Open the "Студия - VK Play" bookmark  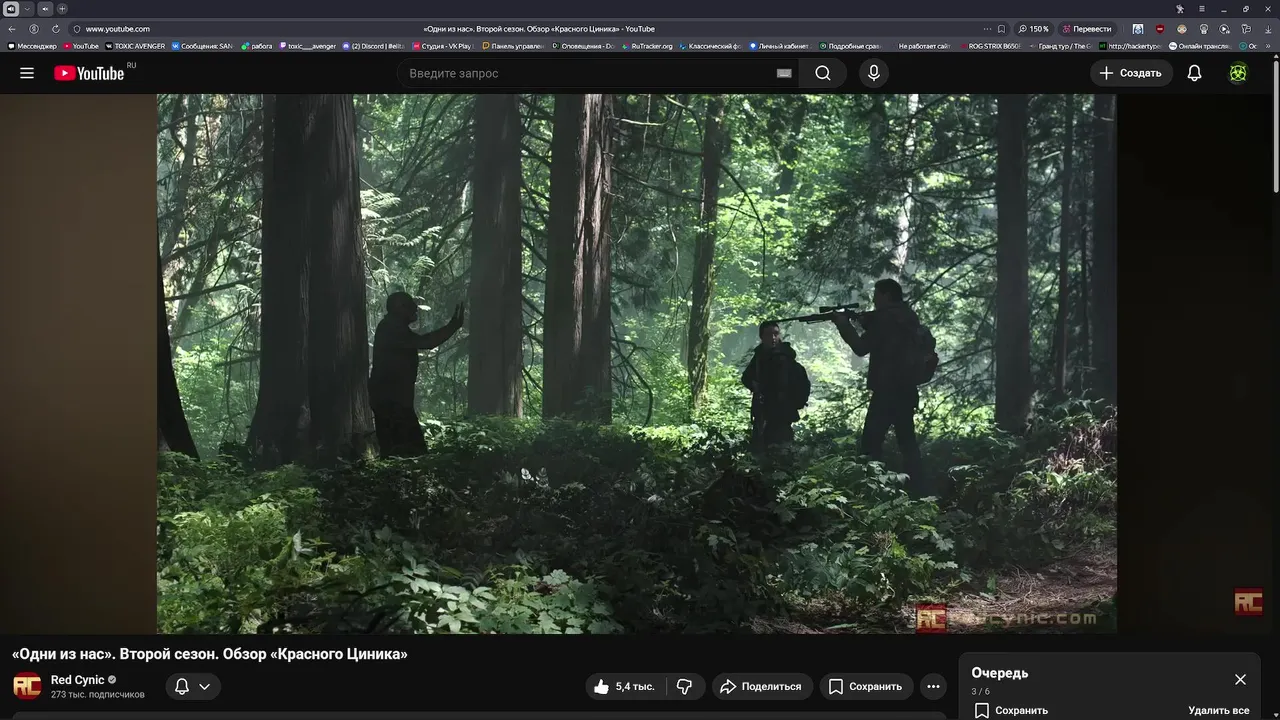click(x=442, y=46)
